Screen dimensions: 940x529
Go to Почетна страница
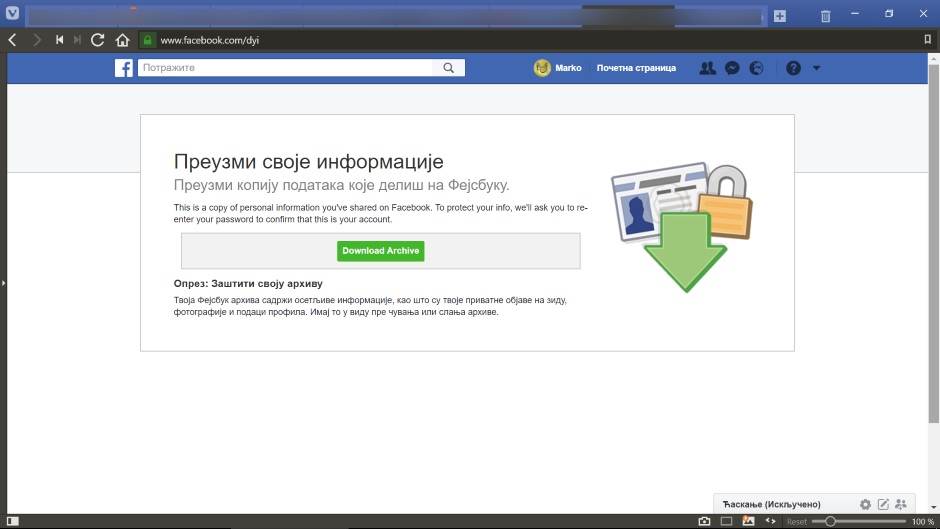[x=636, y=68]
